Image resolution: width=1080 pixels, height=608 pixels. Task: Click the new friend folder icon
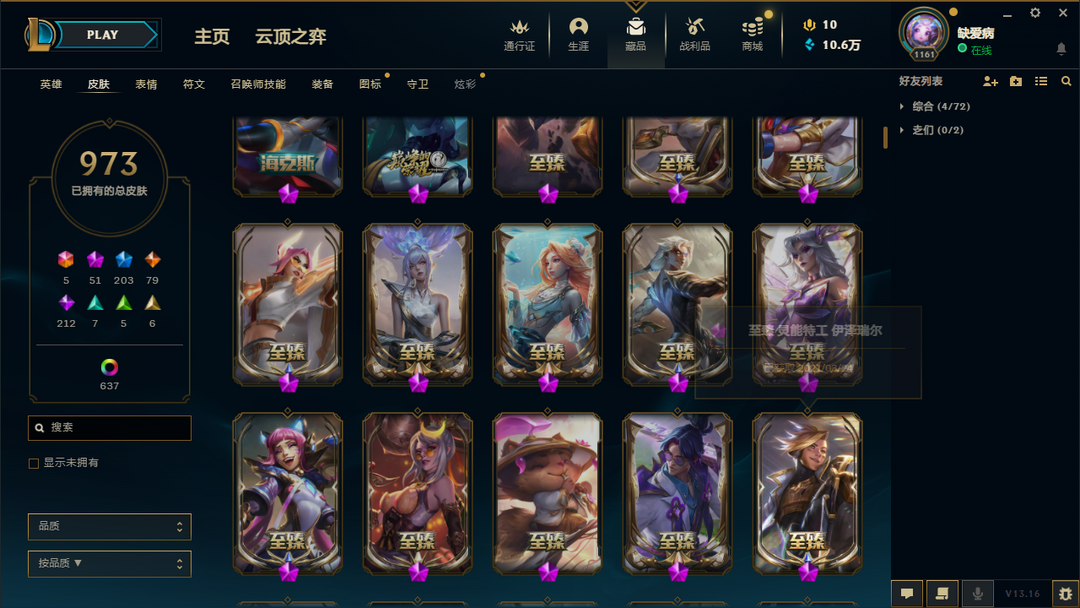1015,81
